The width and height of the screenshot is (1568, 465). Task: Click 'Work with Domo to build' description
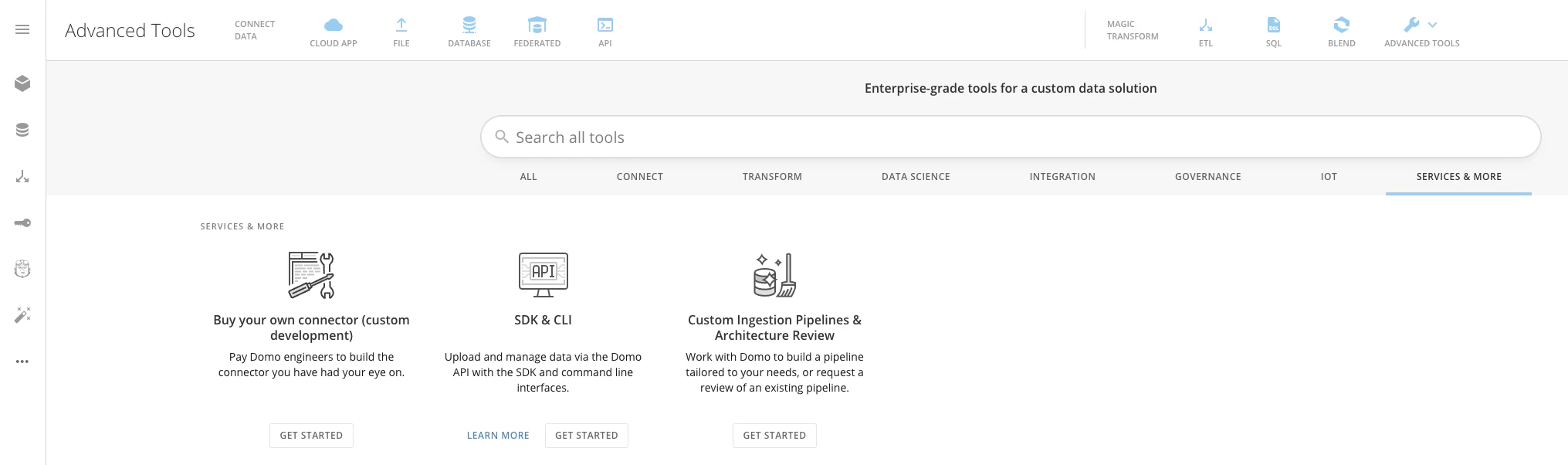point(774,372)
